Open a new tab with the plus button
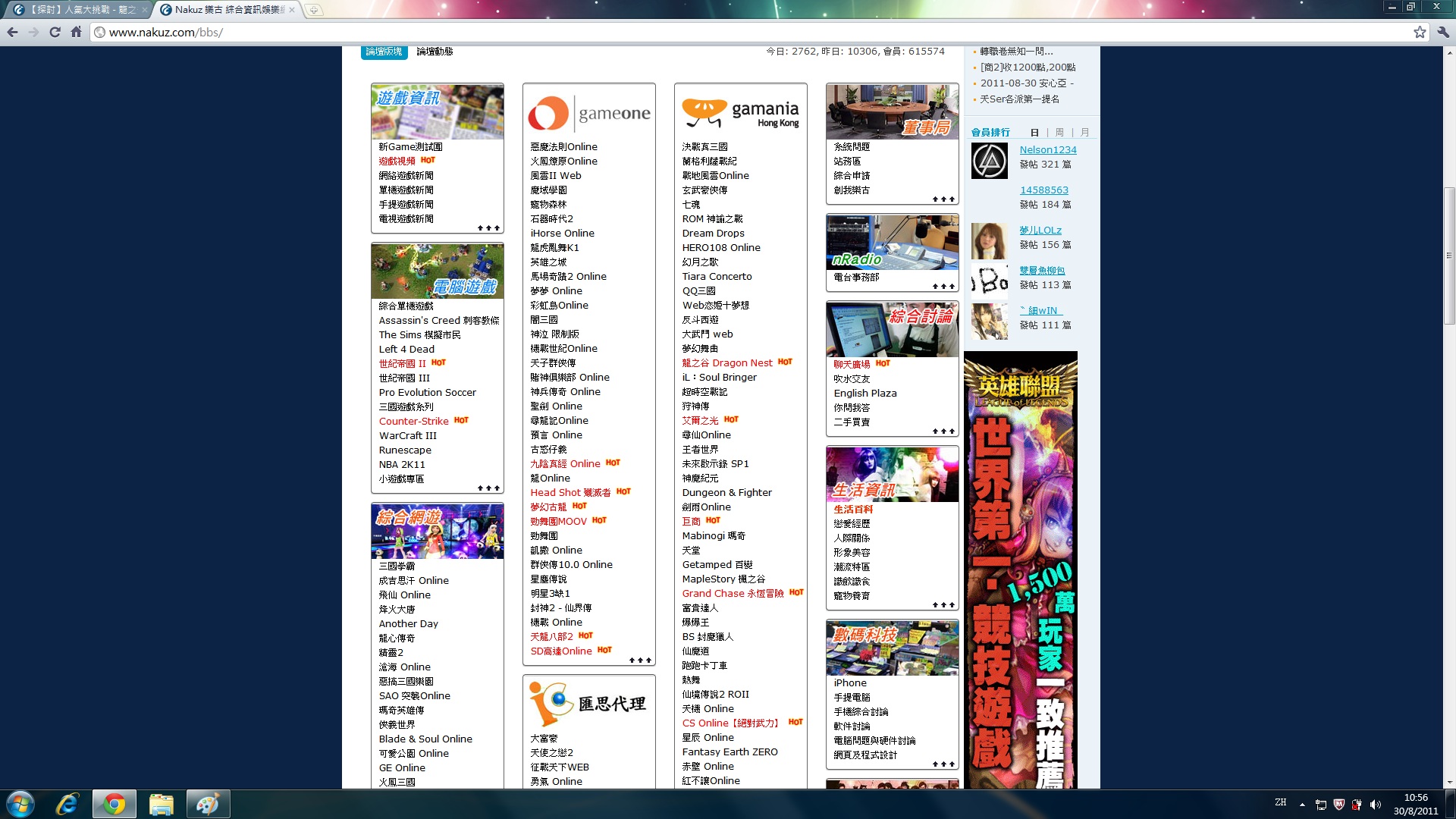 314,10
